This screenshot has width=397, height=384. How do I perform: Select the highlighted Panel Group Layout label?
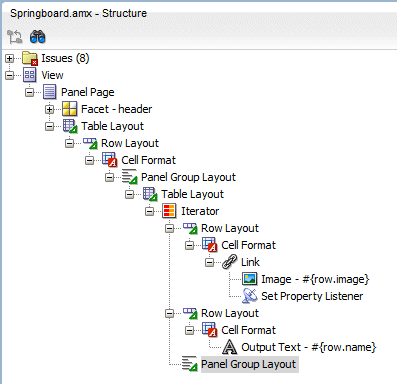(249, 364)
